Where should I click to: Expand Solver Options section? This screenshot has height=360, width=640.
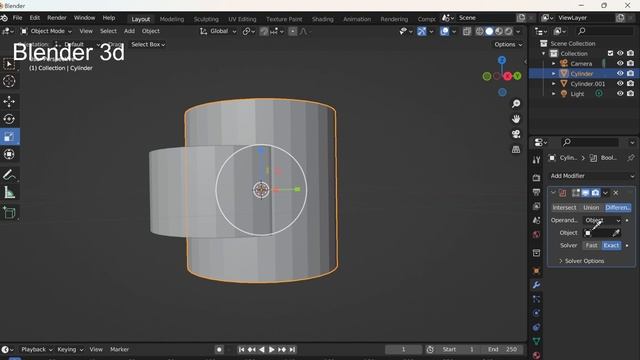point(582,261)
